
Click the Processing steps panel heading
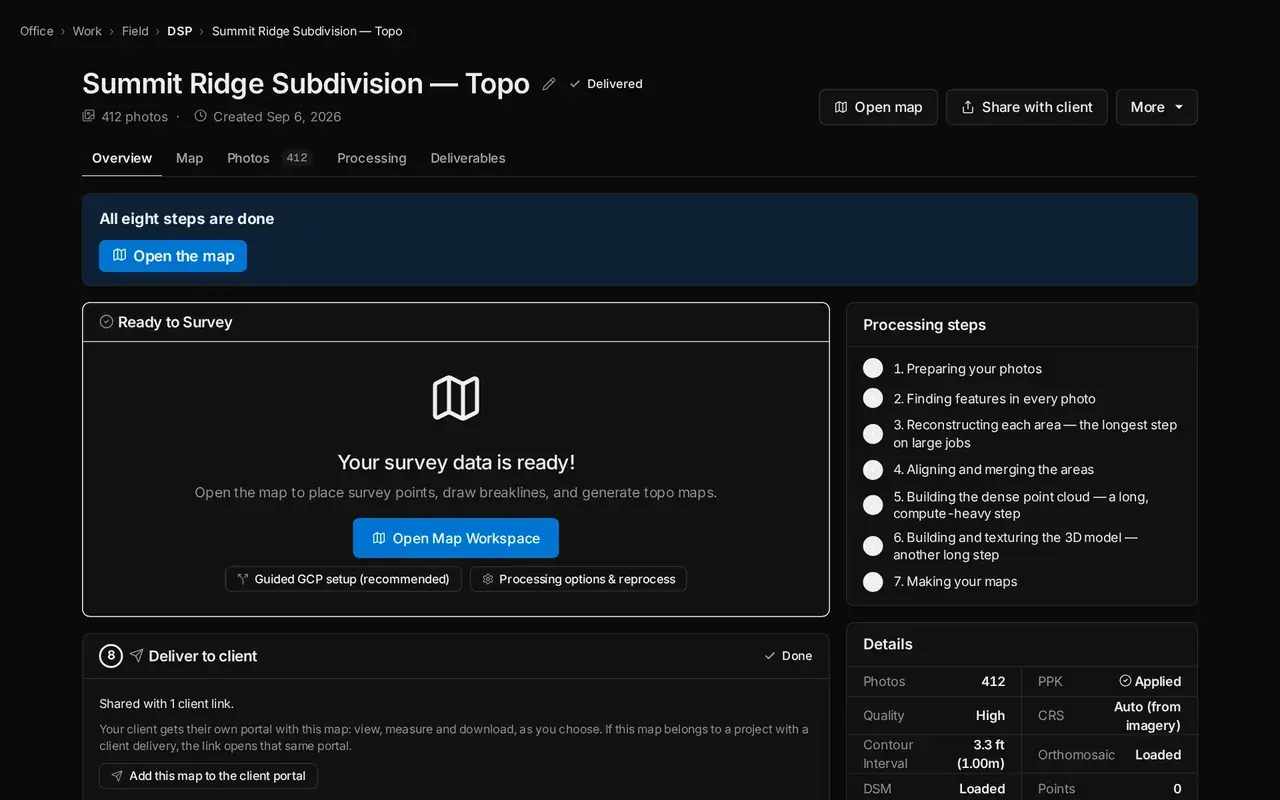coord(924,325)
